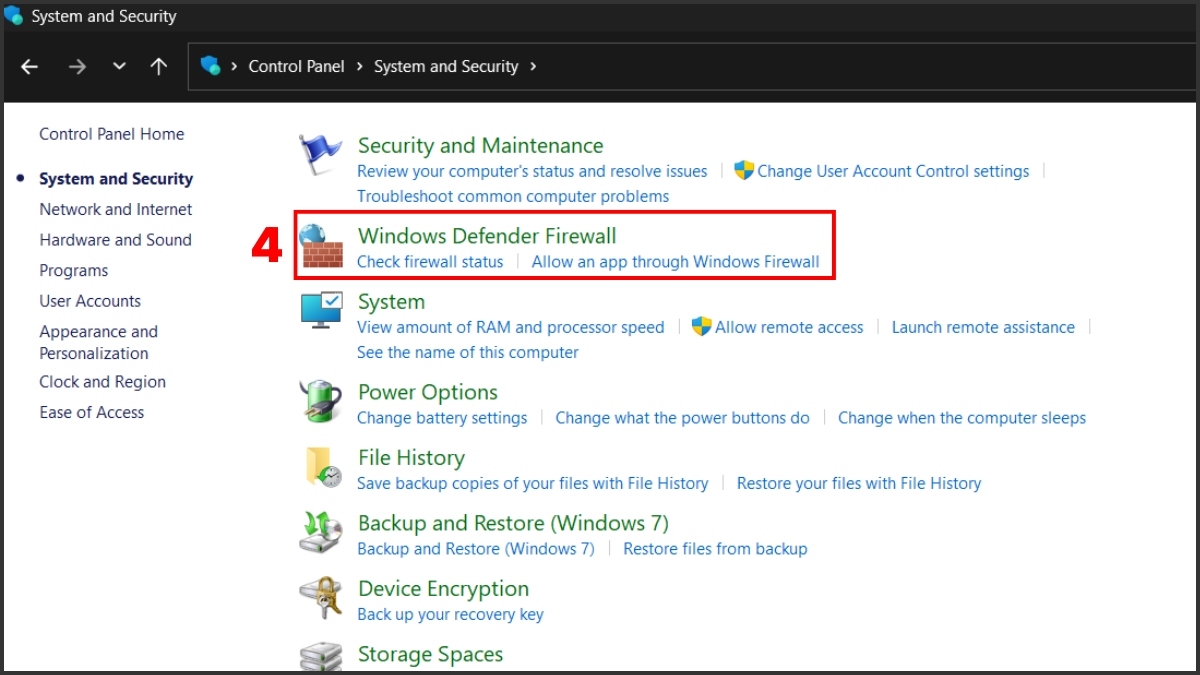Click the Security and Maintenance flag icon

[320, 156]
